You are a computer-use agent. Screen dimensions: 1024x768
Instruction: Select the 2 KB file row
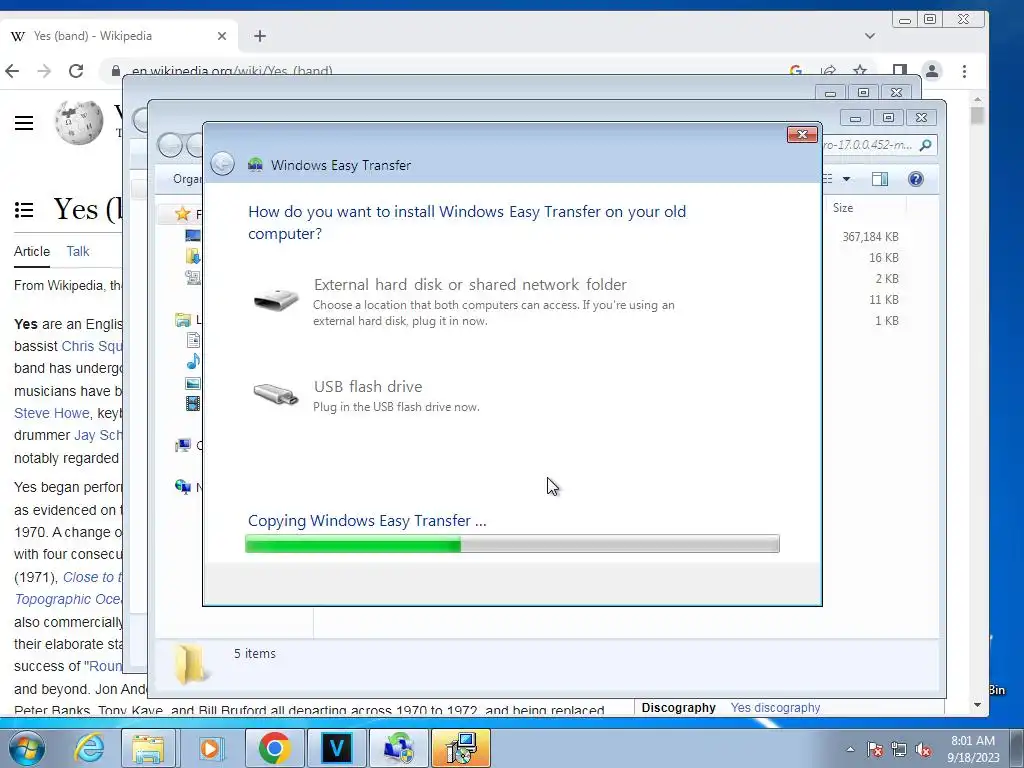coord(886,278)
